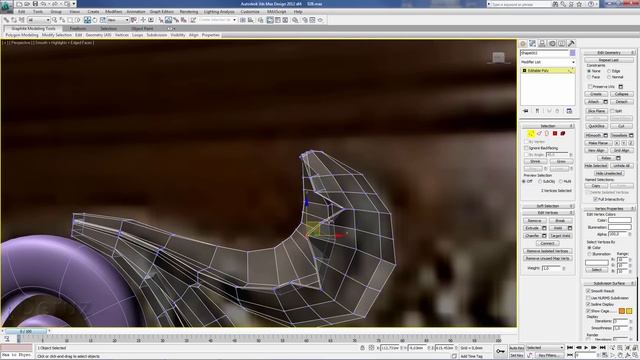640x360 pixels.
Task: Select Border sub-object level icon
Action: pyautogui.click(x=547, y=133)
